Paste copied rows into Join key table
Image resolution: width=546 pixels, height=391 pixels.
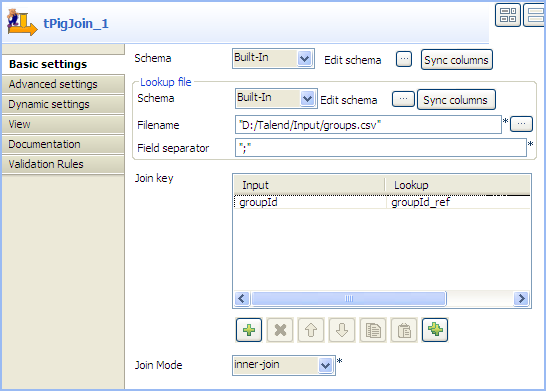(x=404, y=330)
